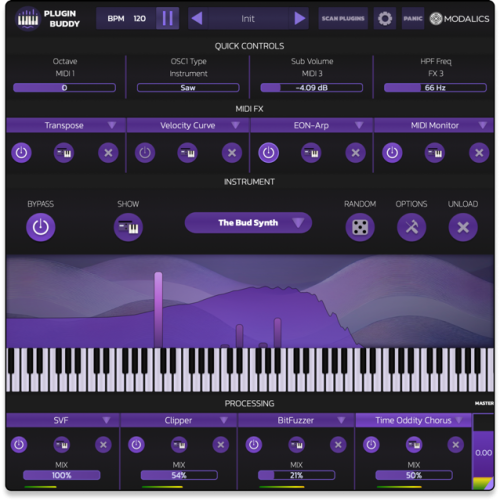This screenshot has width=500, height=501.
Task: Adjust the BitFuzzer Mix slider at 21%
Action: 297,475
